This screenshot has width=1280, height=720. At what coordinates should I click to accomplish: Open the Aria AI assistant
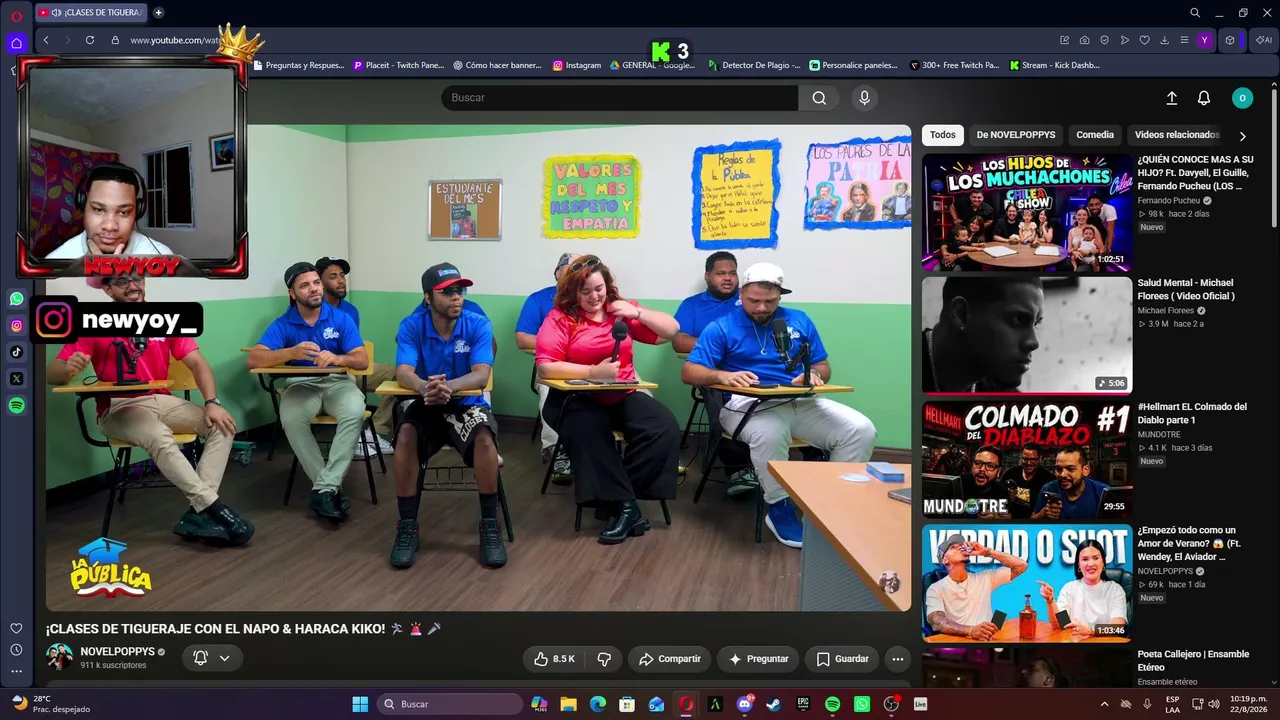point(1264,40)
